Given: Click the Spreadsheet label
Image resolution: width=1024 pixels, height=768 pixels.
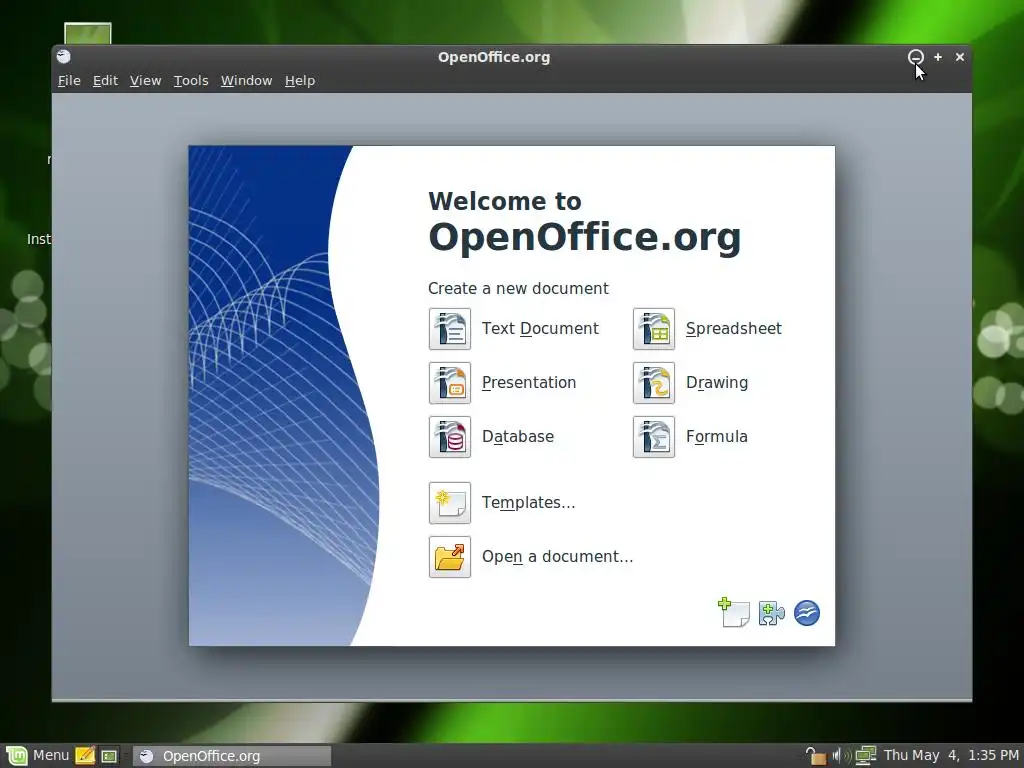Looking at the screenshot, I should point(733,328).
